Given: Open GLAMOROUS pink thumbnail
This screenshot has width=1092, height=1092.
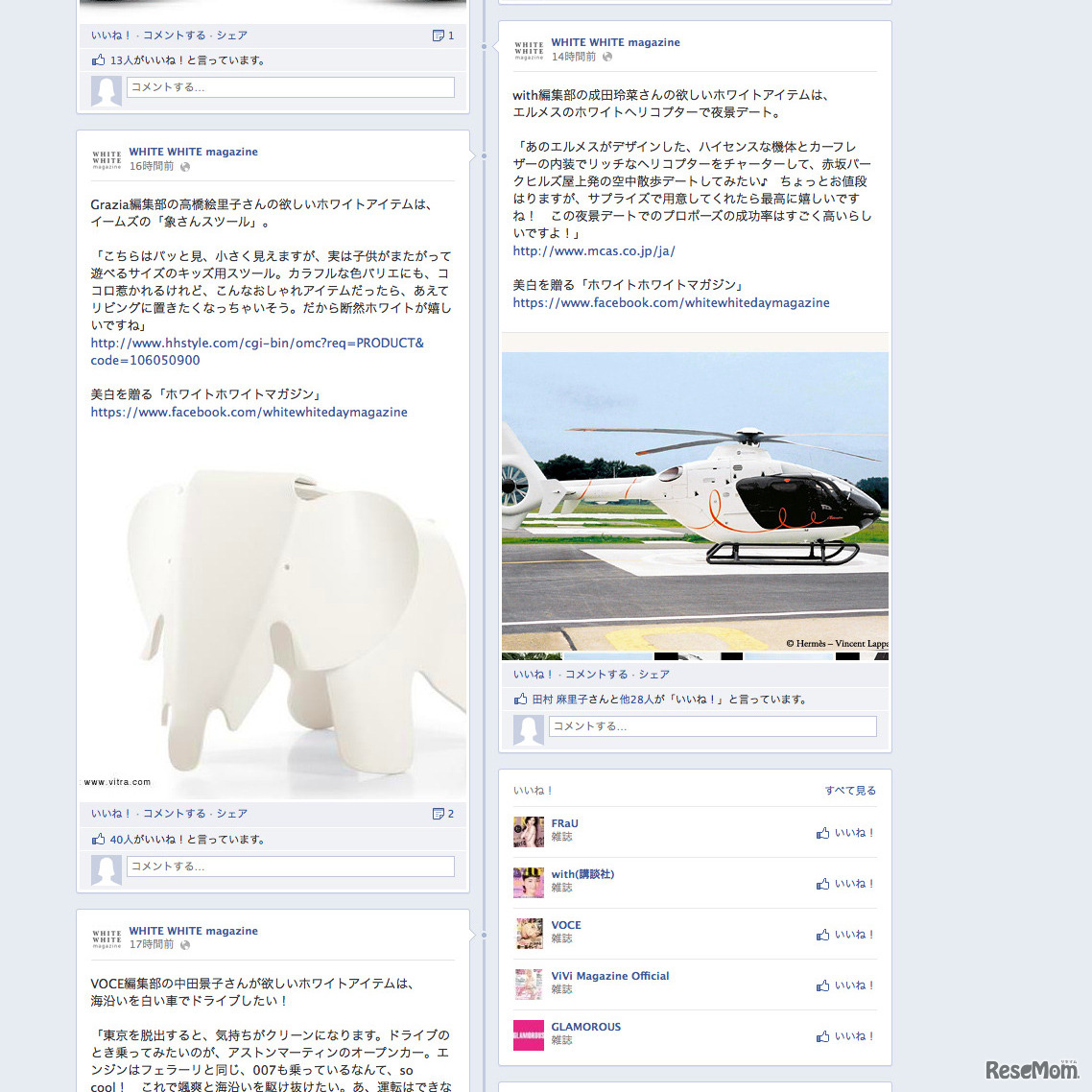Looking at the screenshot, I should (x=529, y=1034).
